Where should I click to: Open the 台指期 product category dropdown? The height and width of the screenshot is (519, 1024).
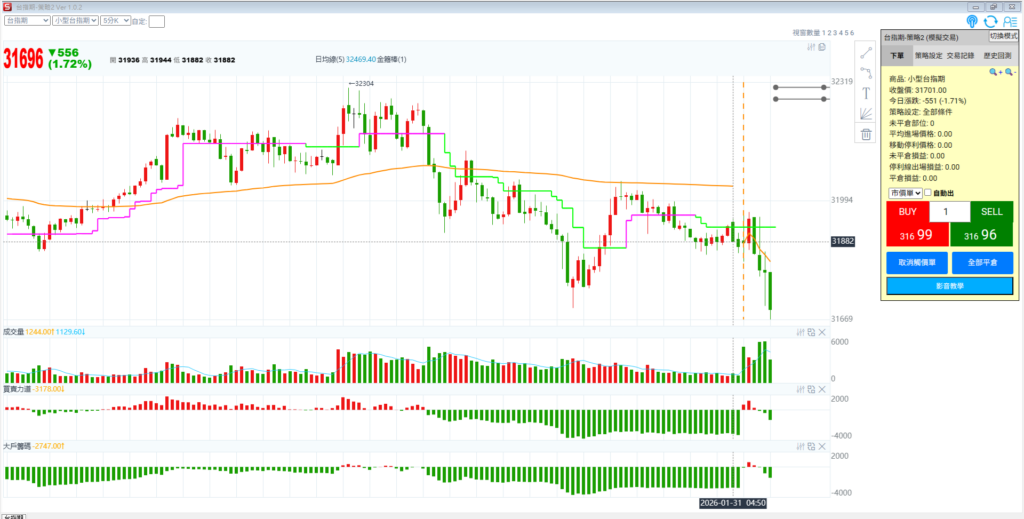coord(26,20)
